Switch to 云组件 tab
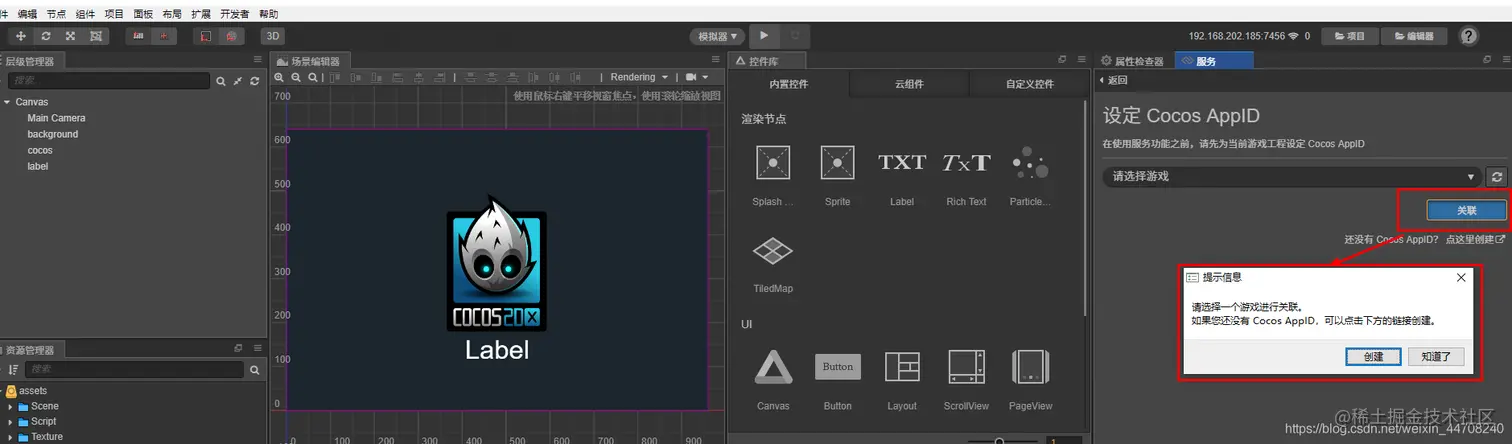Image resolution: width=1512 pixels, height=444 pixels. (909, 84)
